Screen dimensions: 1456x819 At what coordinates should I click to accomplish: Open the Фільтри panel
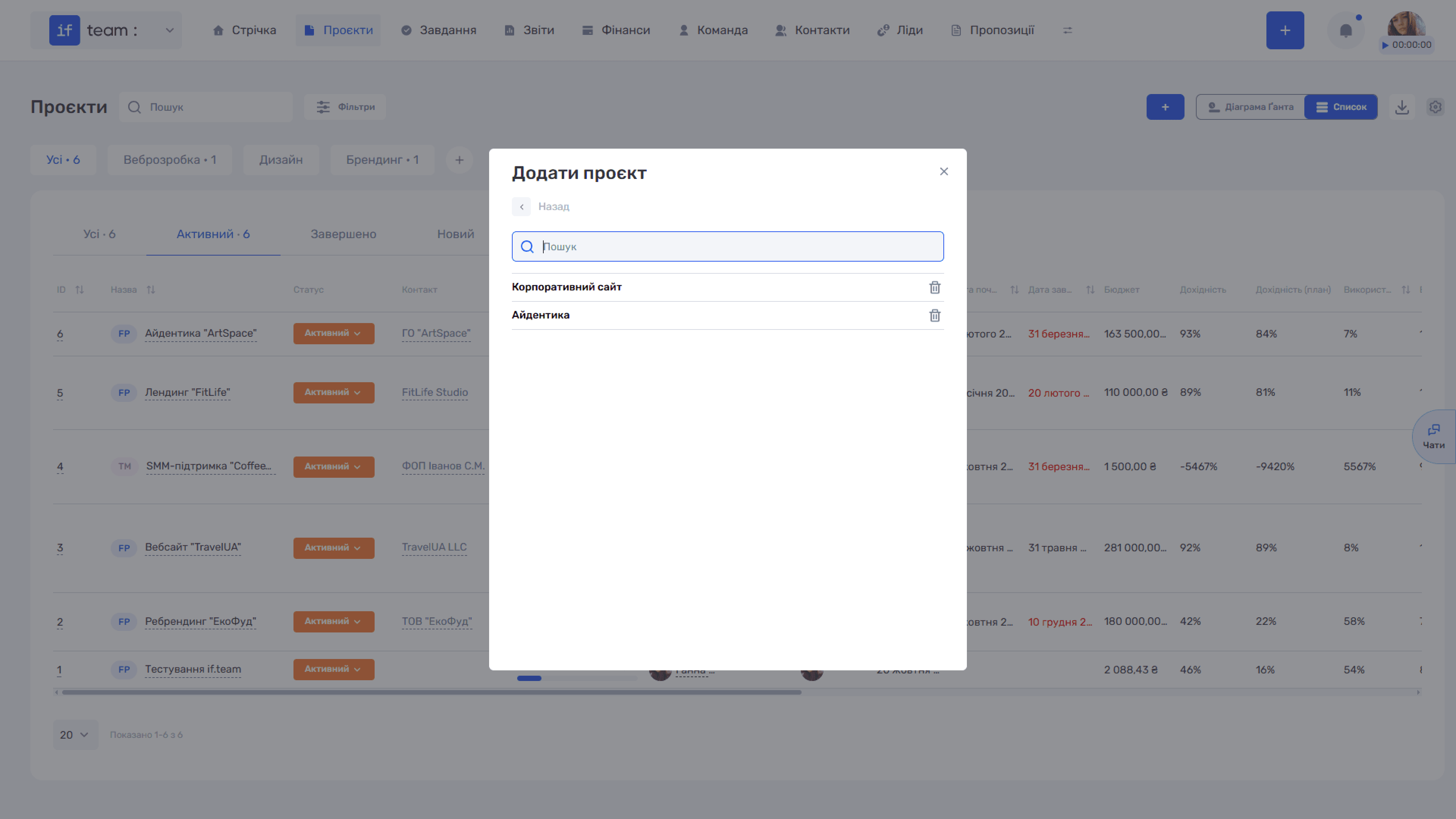pyautogui.click(x=345, y=107)
